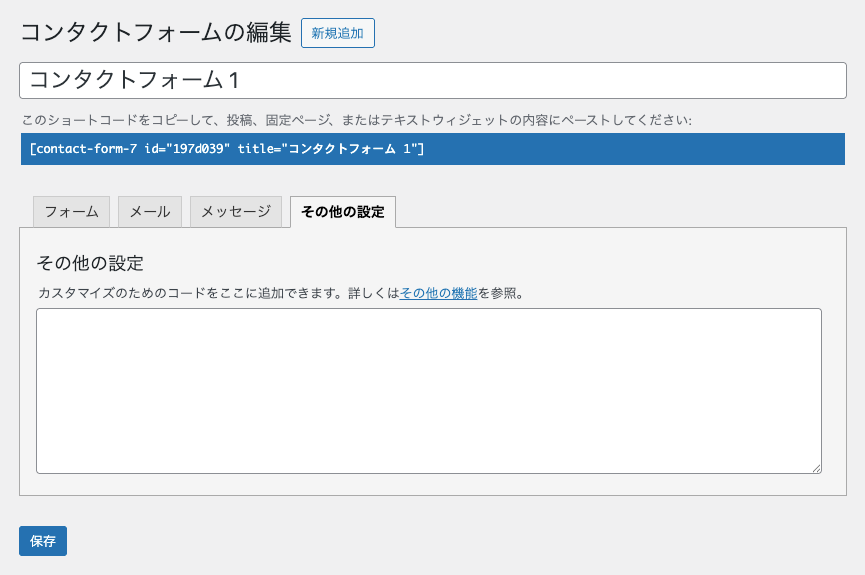Click the カスタマイズのためのコード description text
865x575 pixels.
pyautogui.click(x=280, y=294)
